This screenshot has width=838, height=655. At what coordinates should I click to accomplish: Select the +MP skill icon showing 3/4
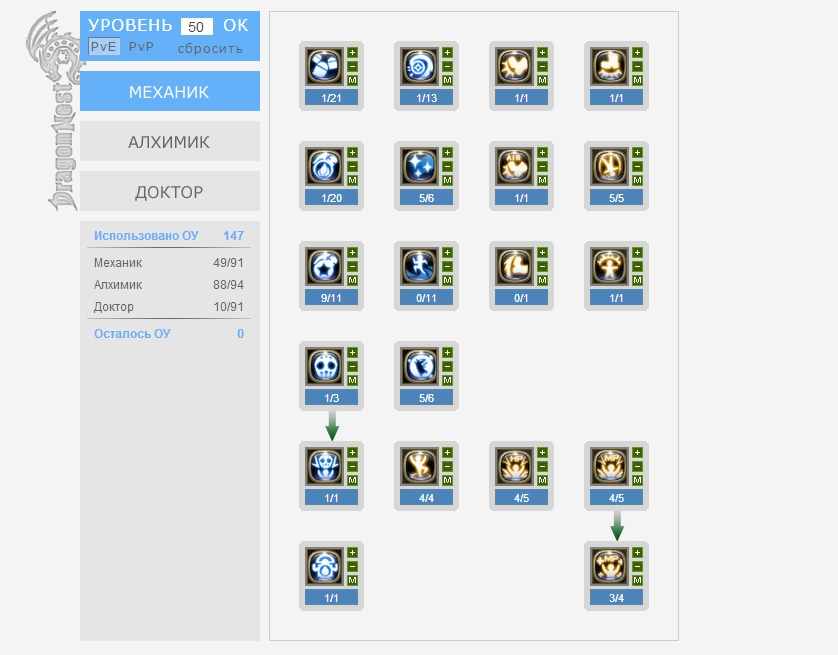pos(610,566)
